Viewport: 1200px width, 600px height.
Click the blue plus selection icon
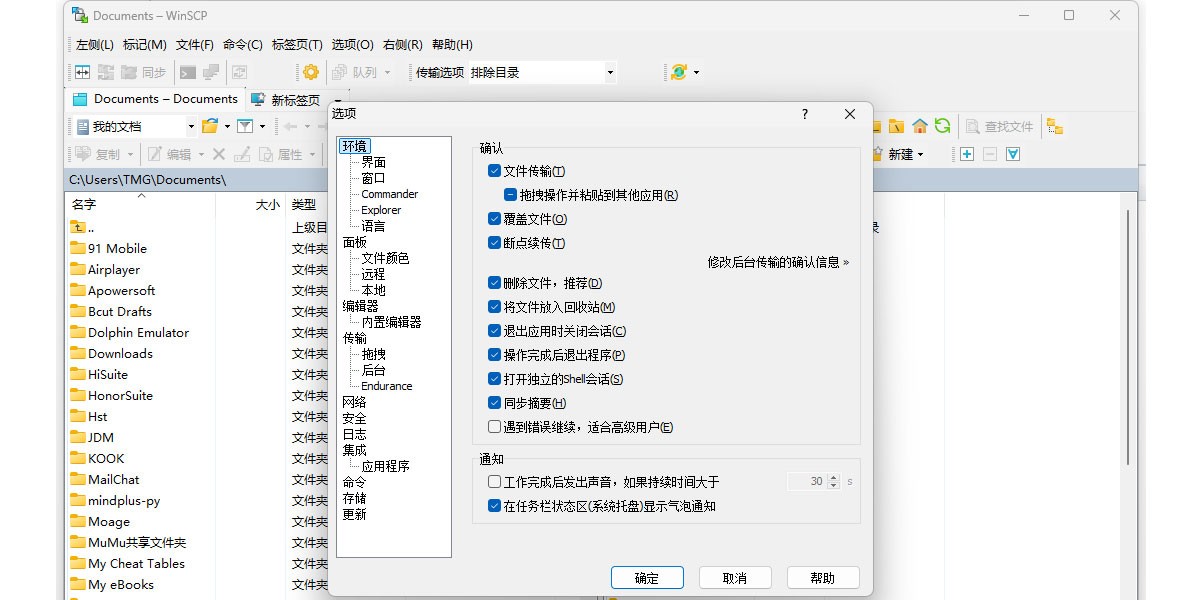coord(966,153)
